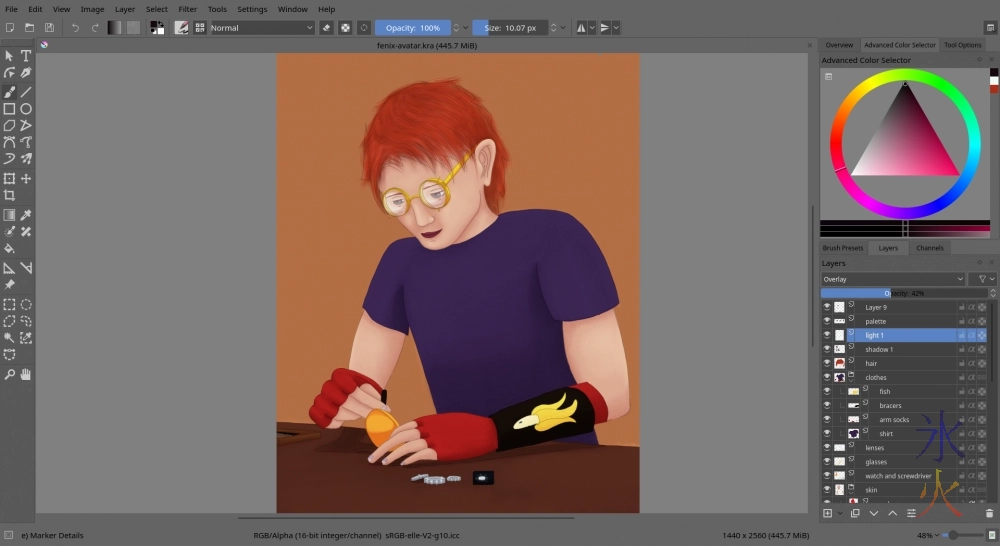Open the Normal brush blending mode dropdown

pyautogui.click(x=262, y=28)
